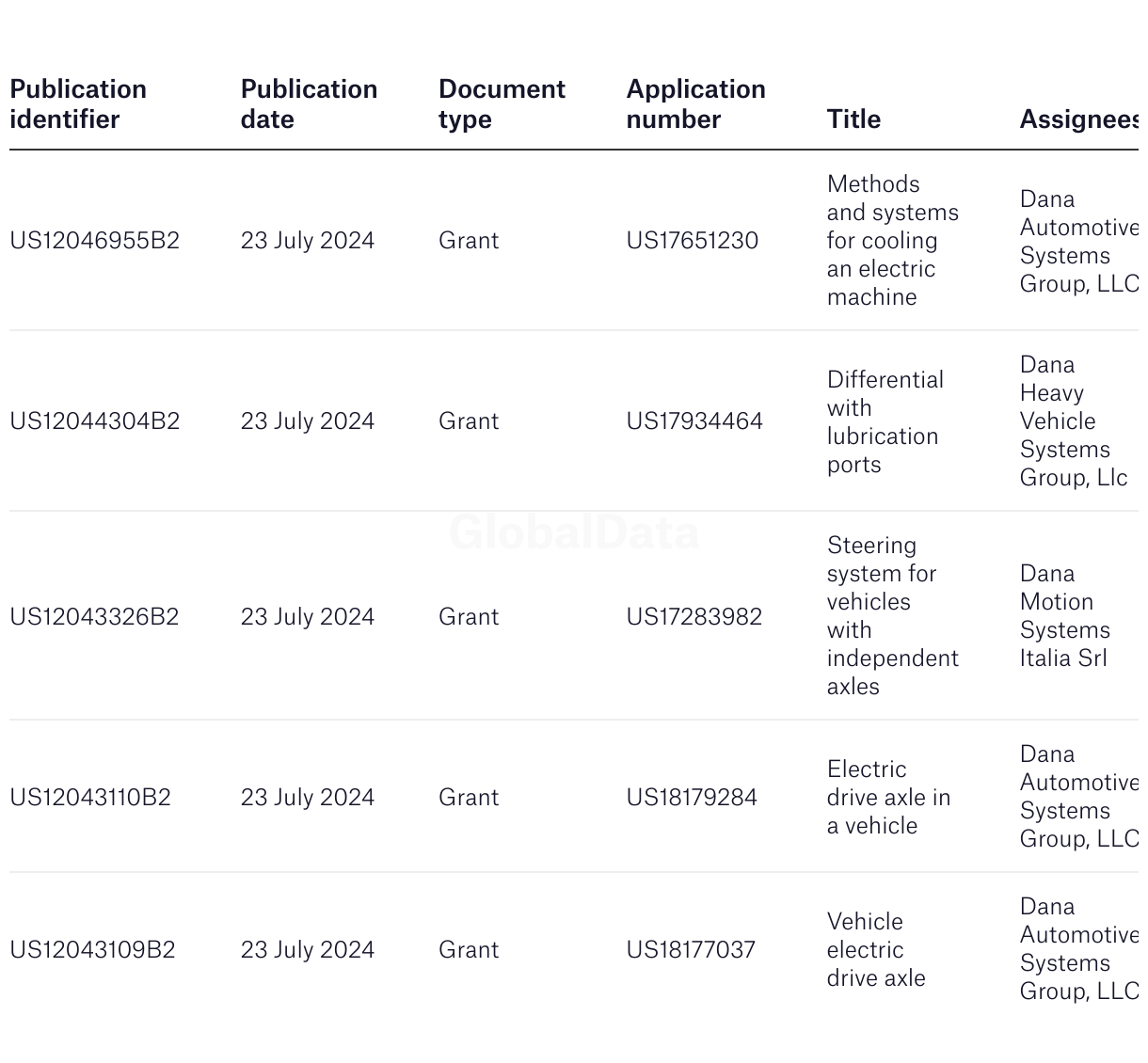Click publication identifier US12043109B2
Screen dimensions: 1148x1063
point(92,950)
